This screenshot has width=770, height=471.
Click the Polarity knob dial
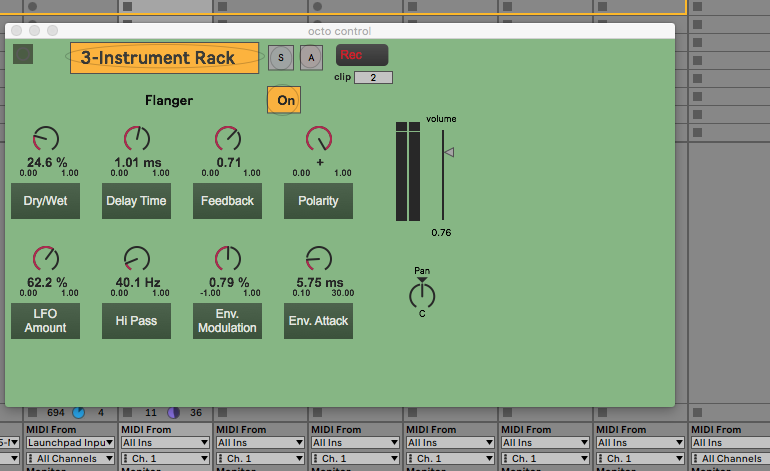click(x=319, y=140)
